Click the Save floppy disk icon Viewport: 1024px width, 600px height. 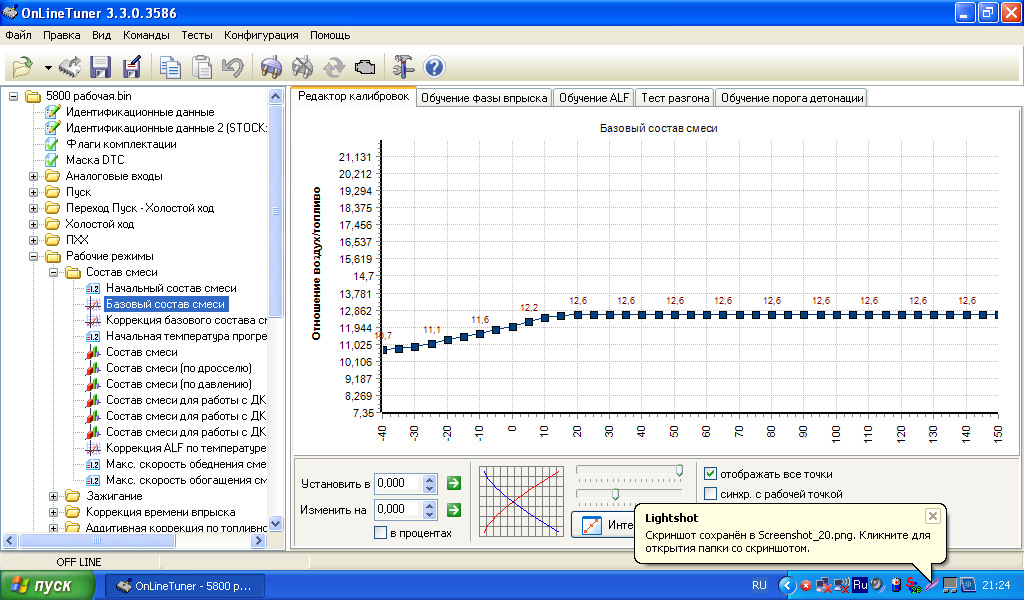click(x=100, y=67)
